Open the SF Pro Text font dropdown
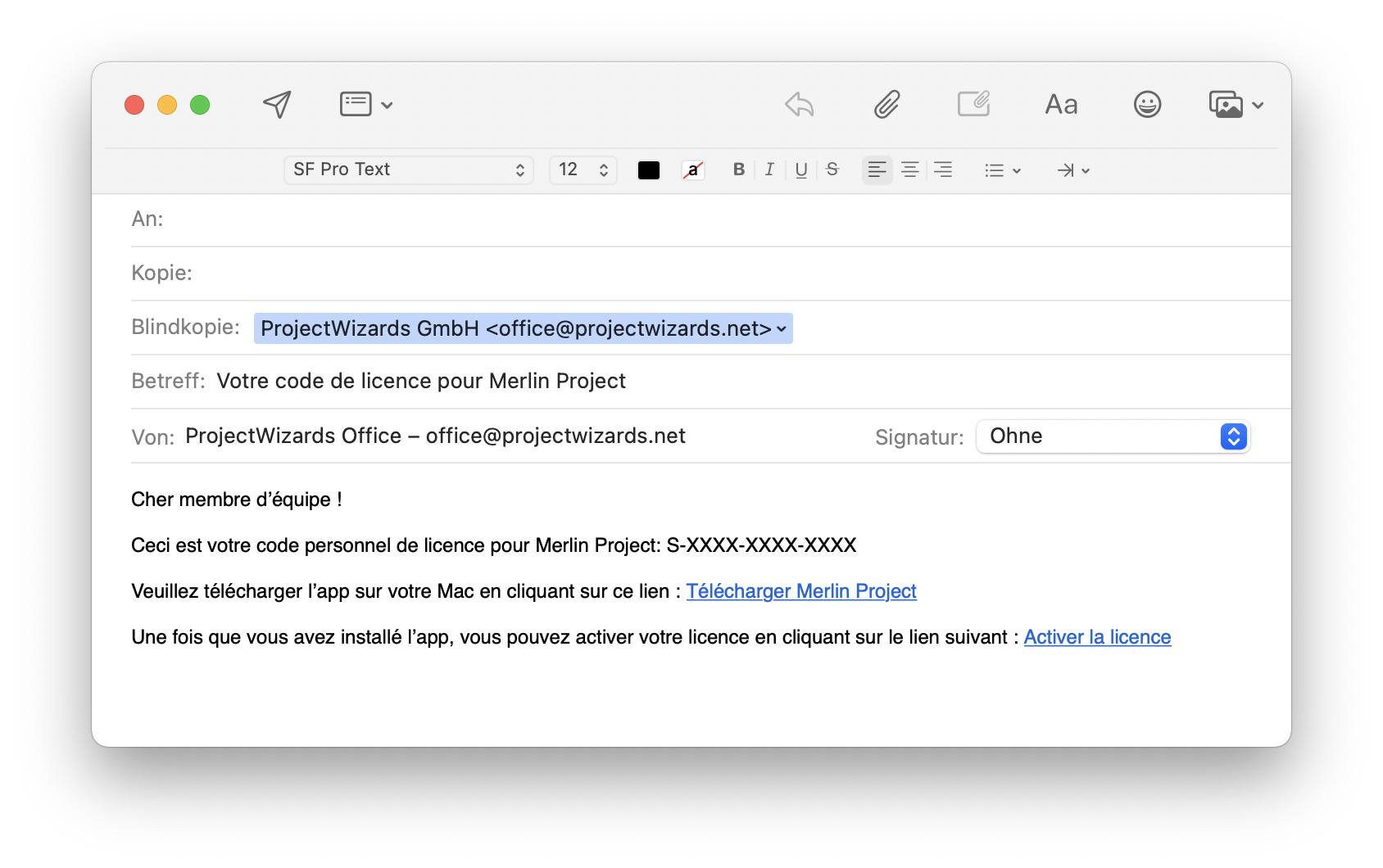 [408, 170]
